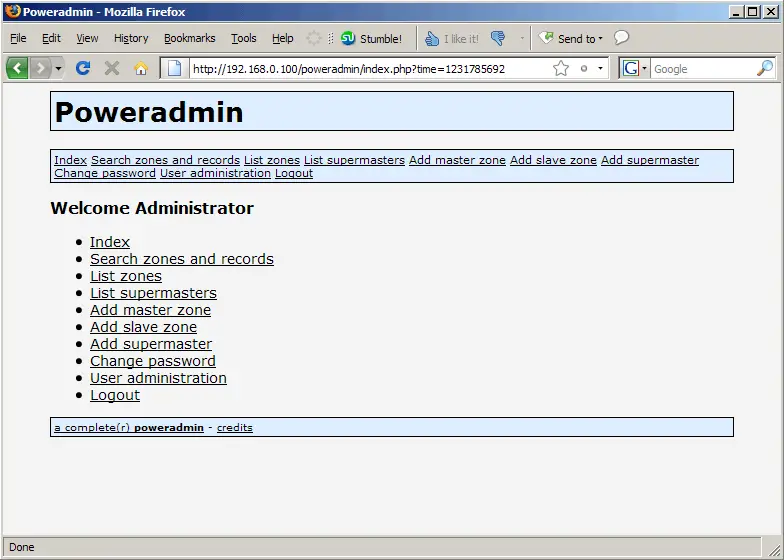This screenshot has height=560, width=784.
Task: Click Add master zone in top nav bar
Action: [458, 160]
